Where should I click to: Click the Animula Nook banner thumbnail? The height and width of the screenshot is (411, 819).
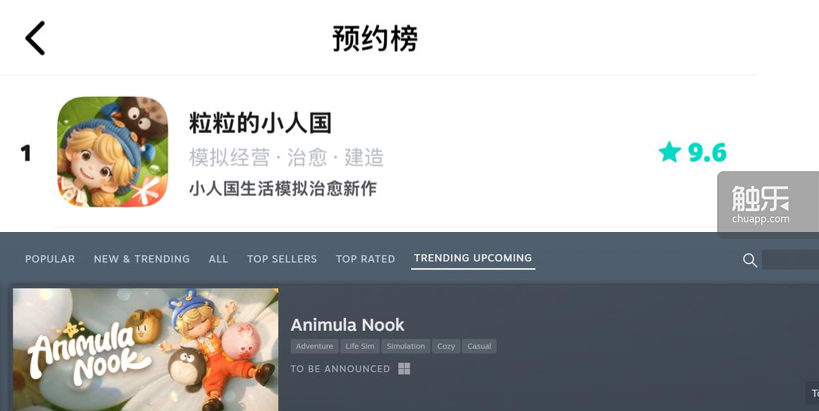[146, 349]
